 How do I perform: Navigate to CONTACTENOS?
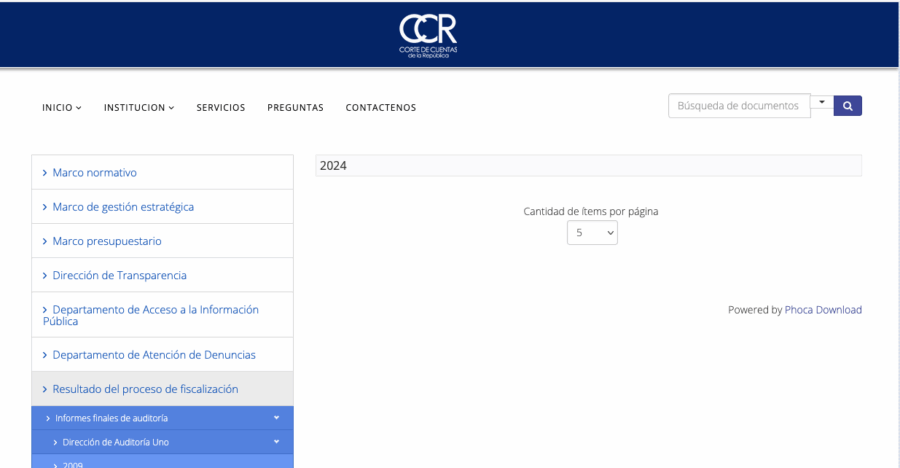(x=381, y=108)
